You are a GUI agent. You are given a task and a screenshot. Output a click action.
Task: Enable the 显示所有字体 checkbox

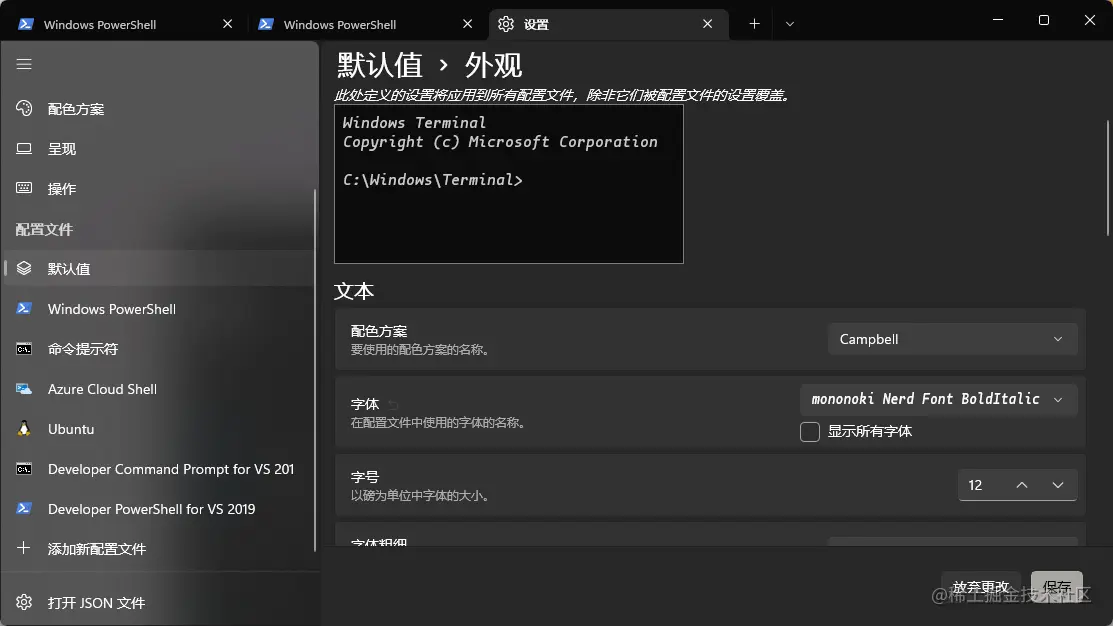tap(810, 432)
